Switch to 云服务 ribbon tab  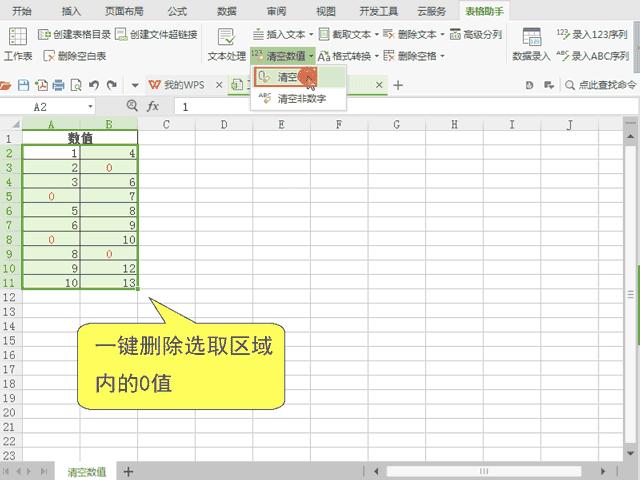tap(431, 11)
